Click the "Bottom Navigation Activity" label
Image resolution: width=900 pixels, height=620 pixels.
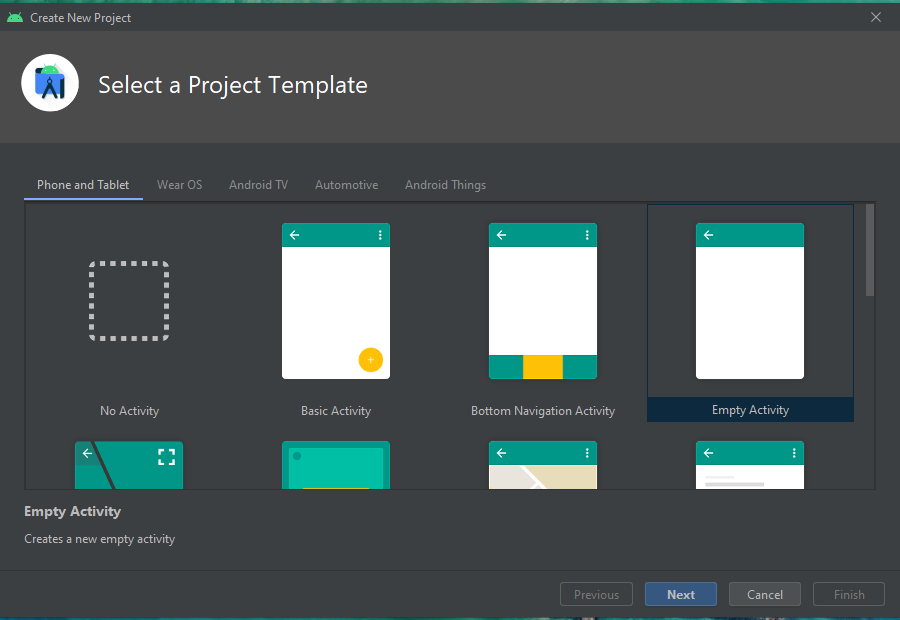543,410
